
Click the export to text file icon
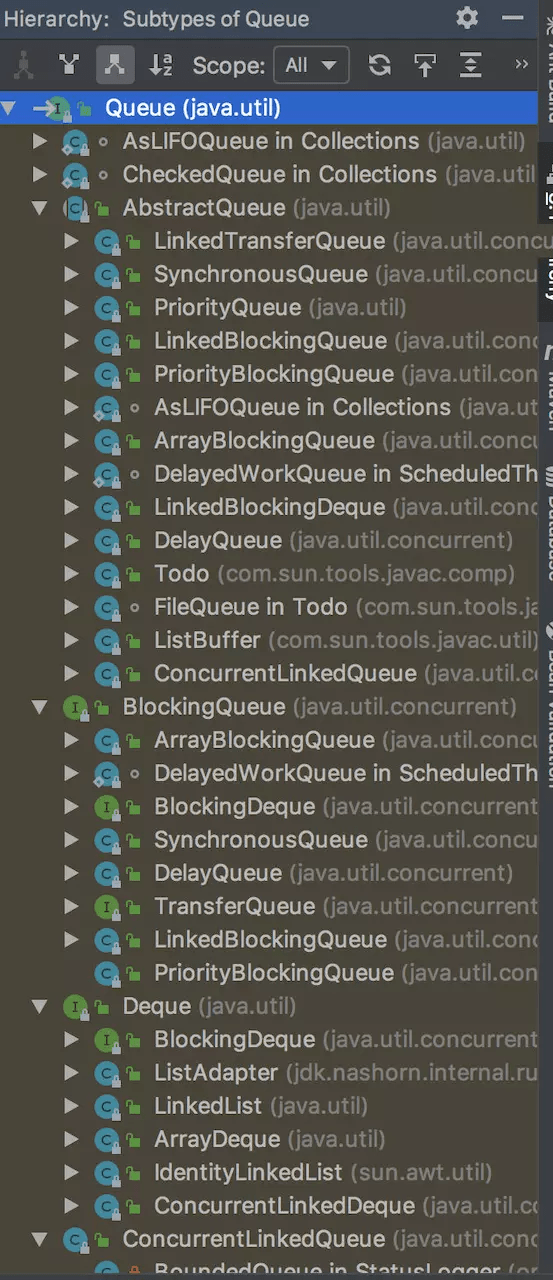click(x=425, y=65)
